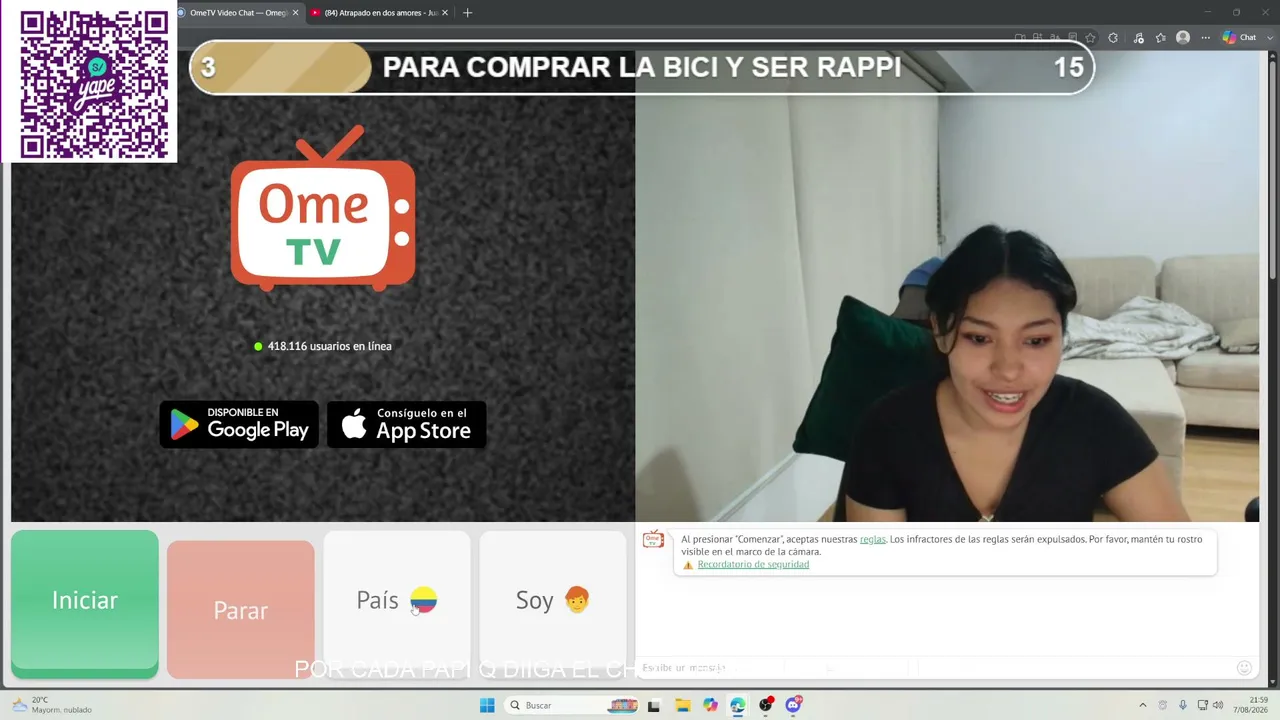Viewport: 1280px width, 720px height.
Task: Click the '418.116 usuarios en línea' text
Action: (x=330, y=346)
